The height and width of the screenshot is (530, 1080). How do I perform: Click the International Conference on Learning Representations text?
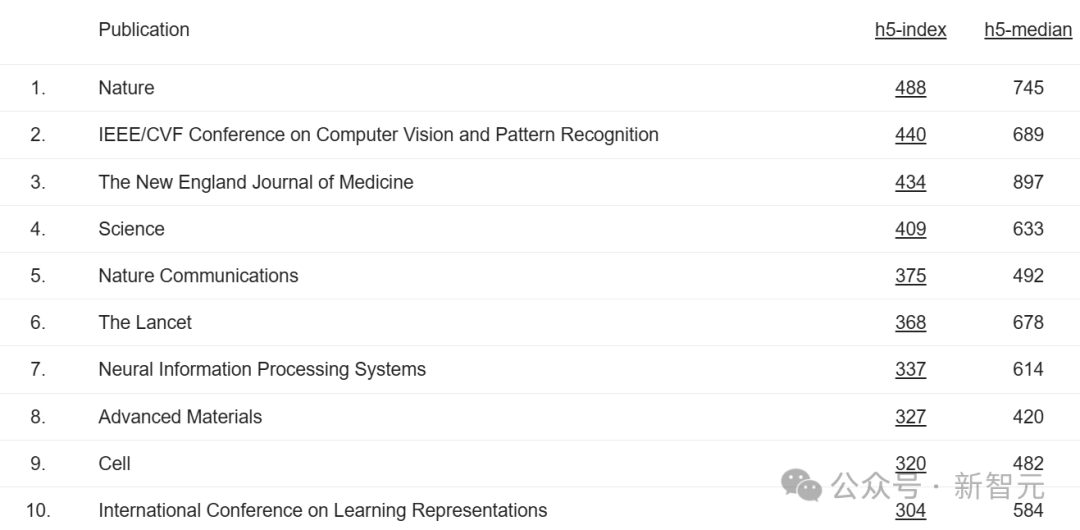tap(322, 511)
